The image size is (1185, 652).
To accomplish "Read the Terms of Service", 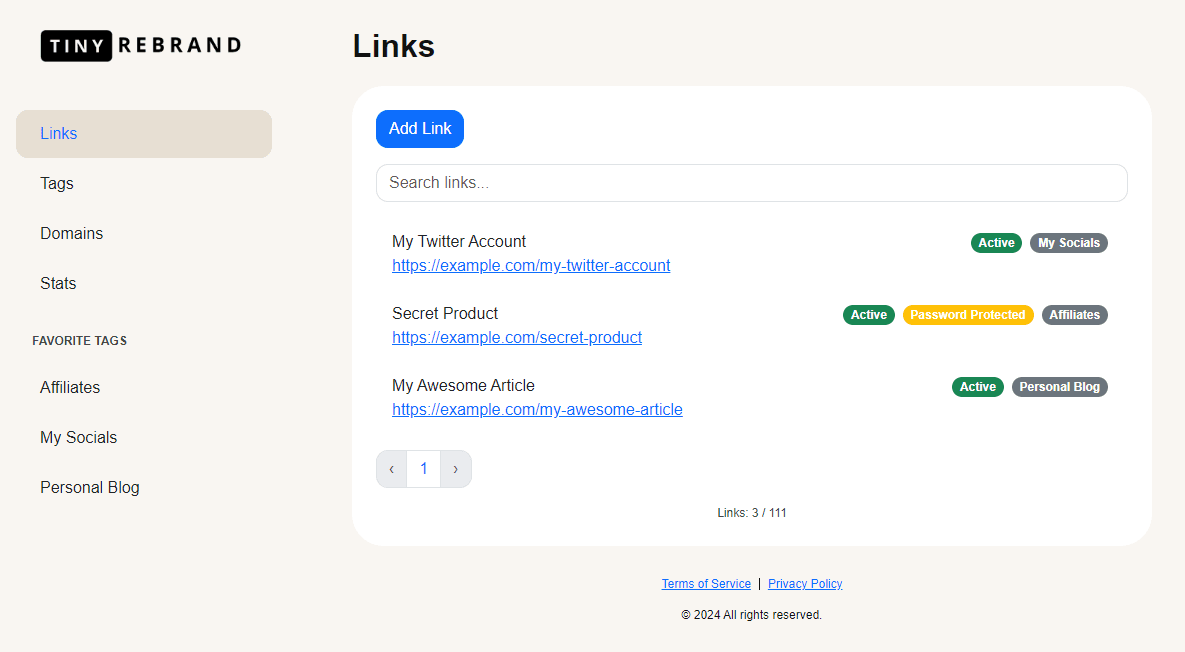I will [706, 584].
